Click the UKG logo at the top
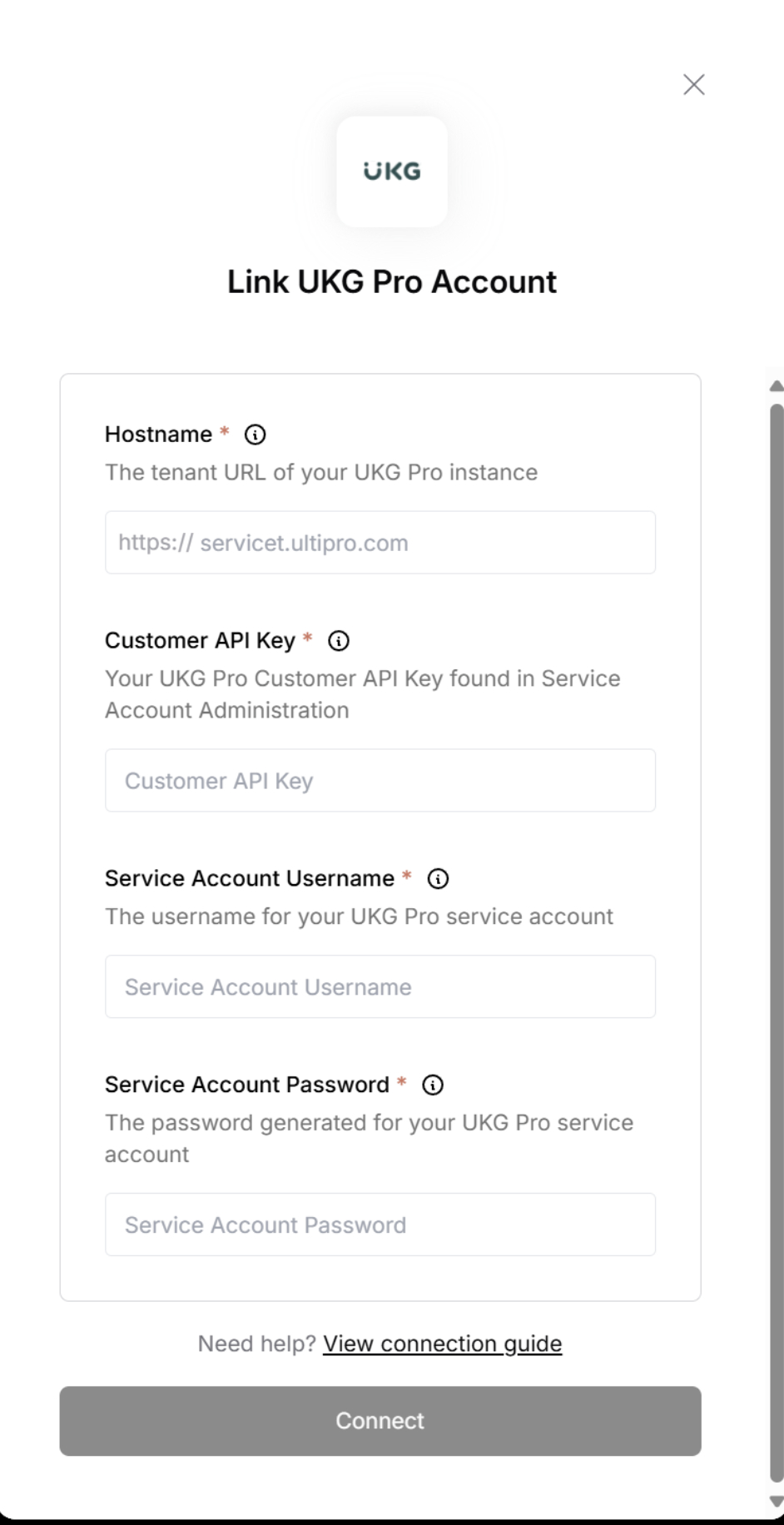Screen dimensions: 784x1525 pyautogui.click(x=391, y=171)
